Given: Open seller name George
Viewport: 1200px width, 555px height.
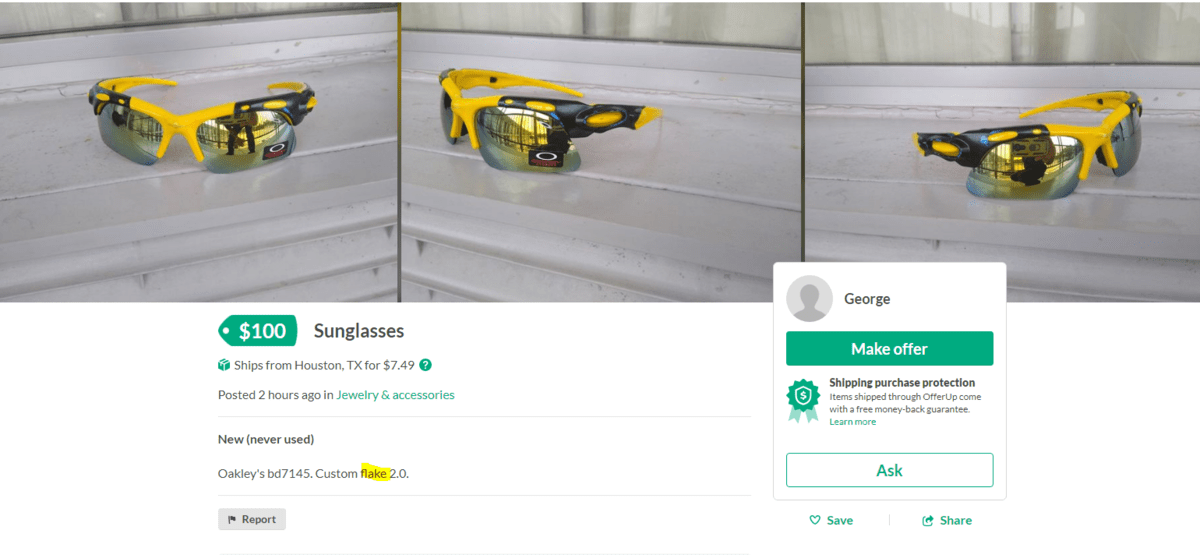Looking at the screenshot, I should tap(867, 299).
